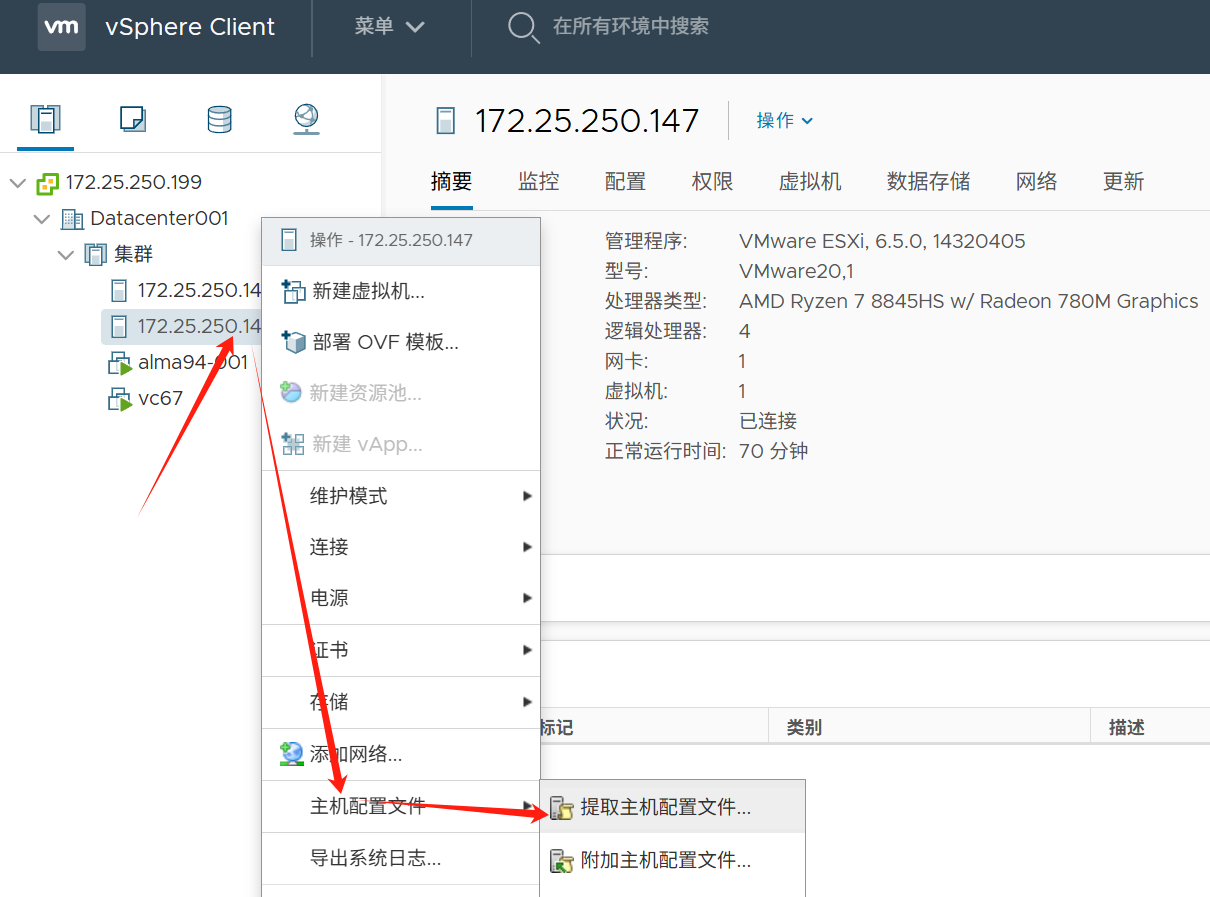Viewport: 1210px width, 897px height.
Task: Expand the 证书 submenu
Action: click(x=401, y=650)
